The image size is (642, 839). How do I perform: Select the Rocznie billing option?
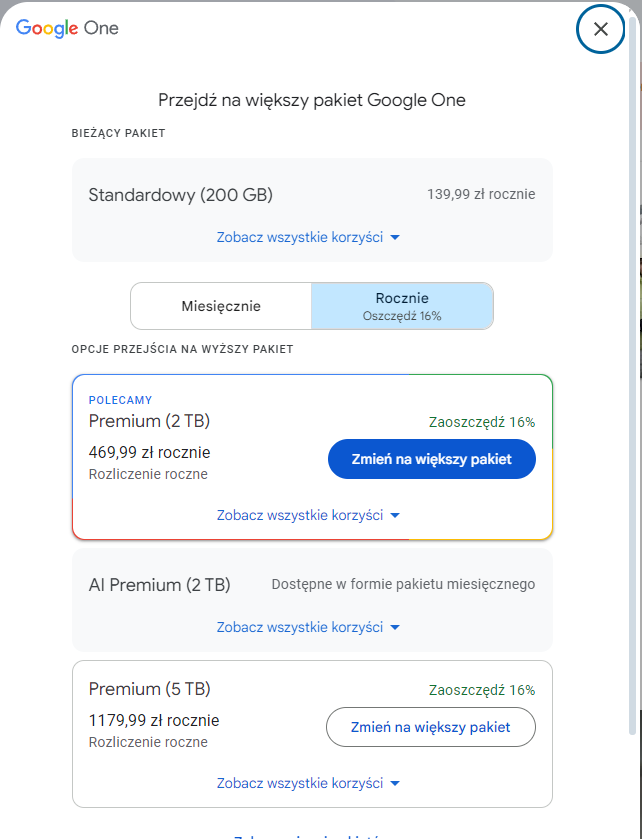point(402,306)
